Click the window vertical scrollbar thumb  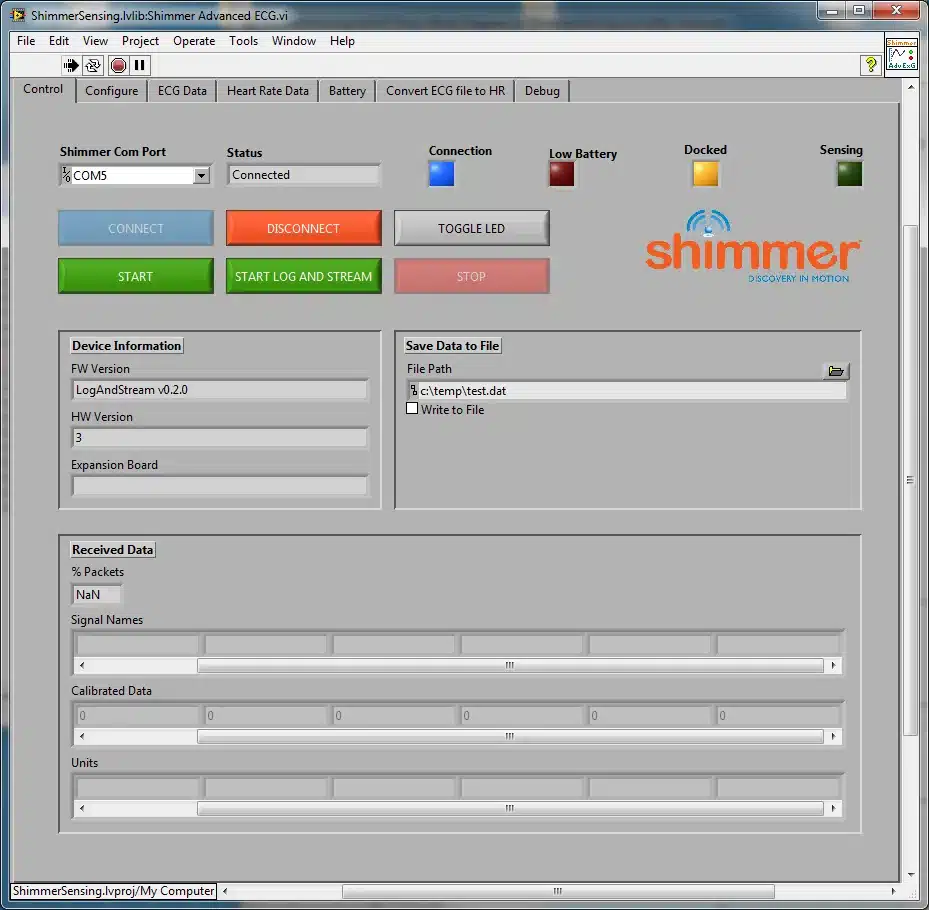(x=911, y=480)
